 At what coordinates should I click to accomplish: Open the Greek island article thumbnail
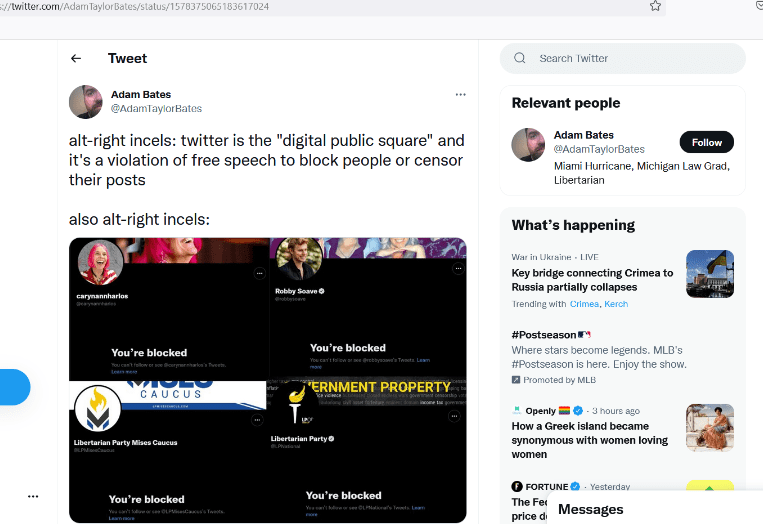click(709, 428)
